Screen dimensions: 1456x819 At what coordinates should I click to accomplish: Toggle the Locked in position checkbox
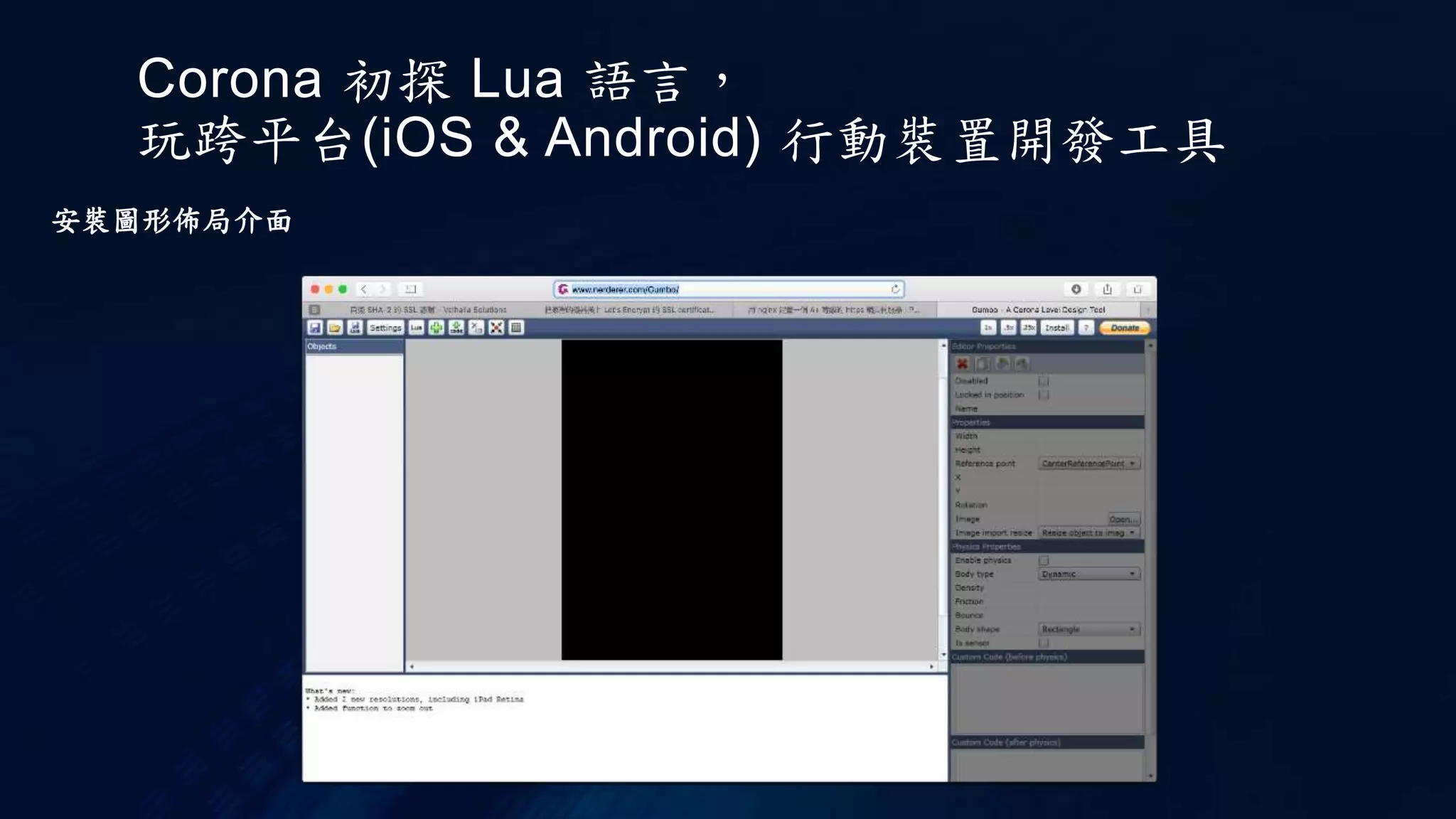coord(1044,395)
